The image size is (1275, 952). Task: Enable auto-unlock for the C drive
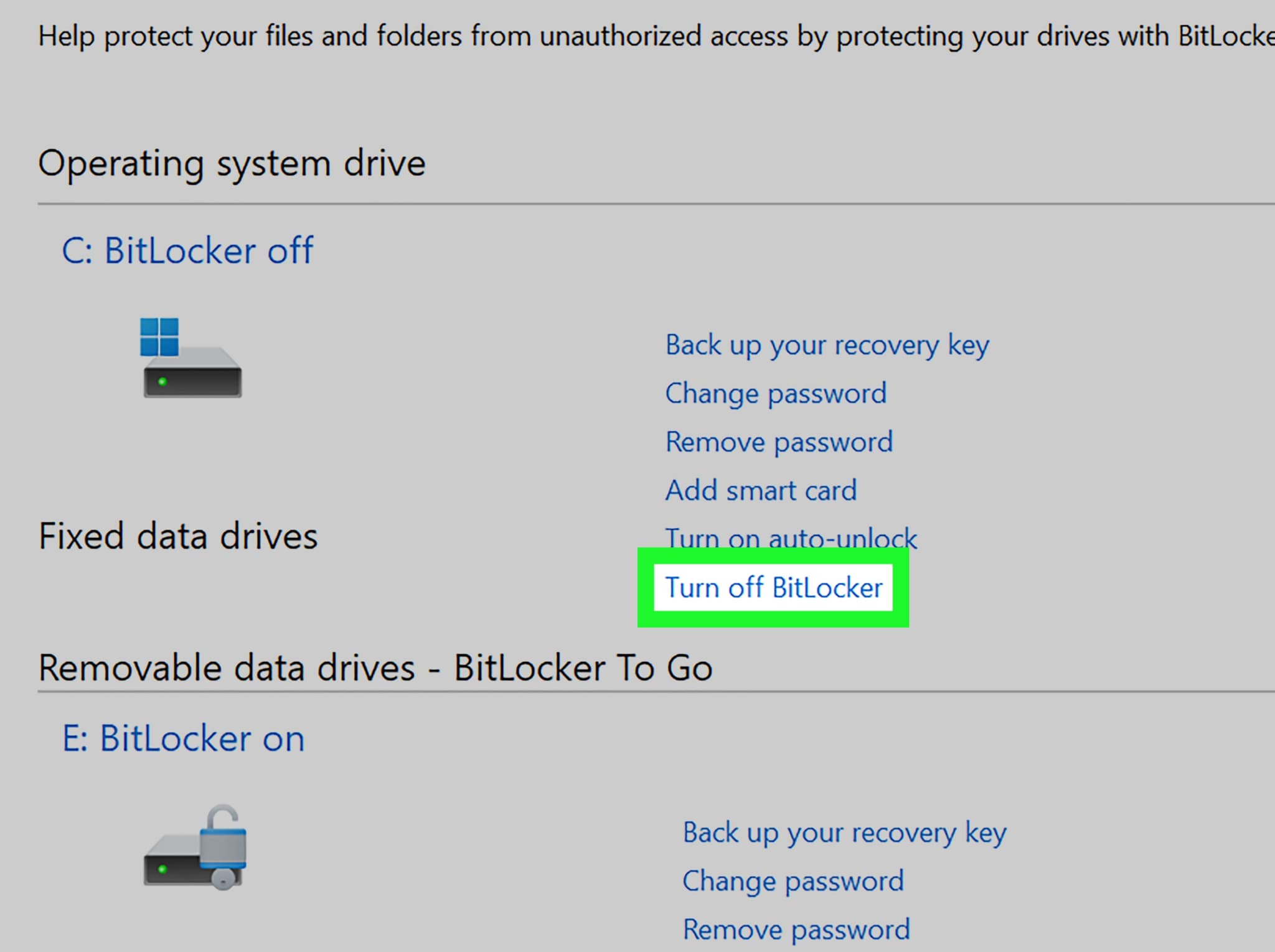pos(791,538)
